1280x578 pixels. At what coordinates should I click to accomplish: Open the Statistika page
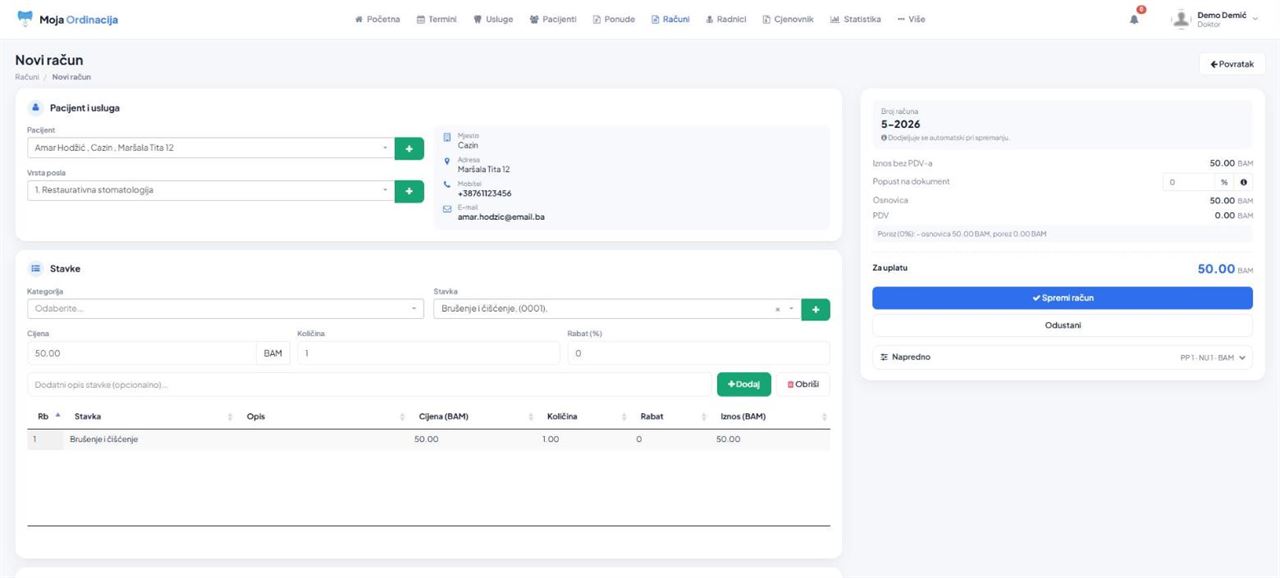click(856, 19)
